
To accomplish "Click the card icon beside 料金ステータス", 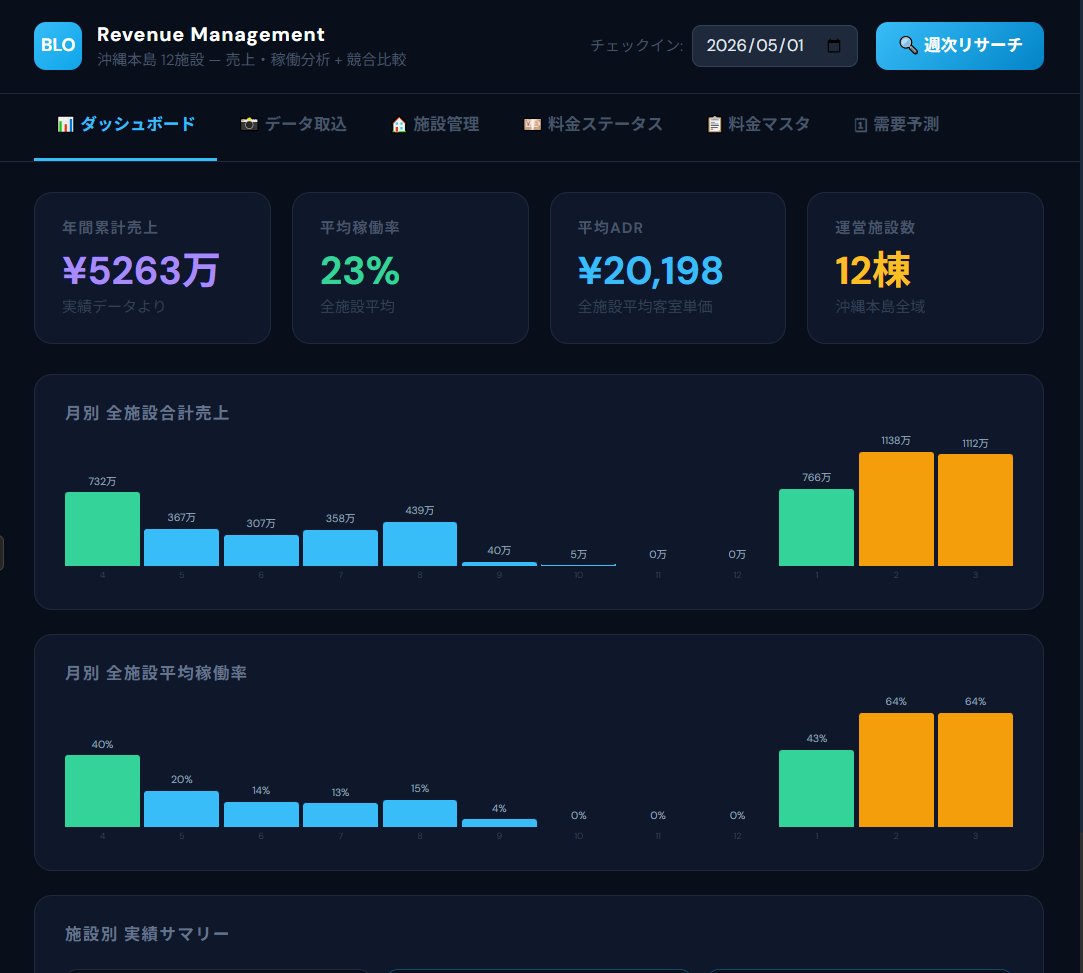I will (533, 124).
